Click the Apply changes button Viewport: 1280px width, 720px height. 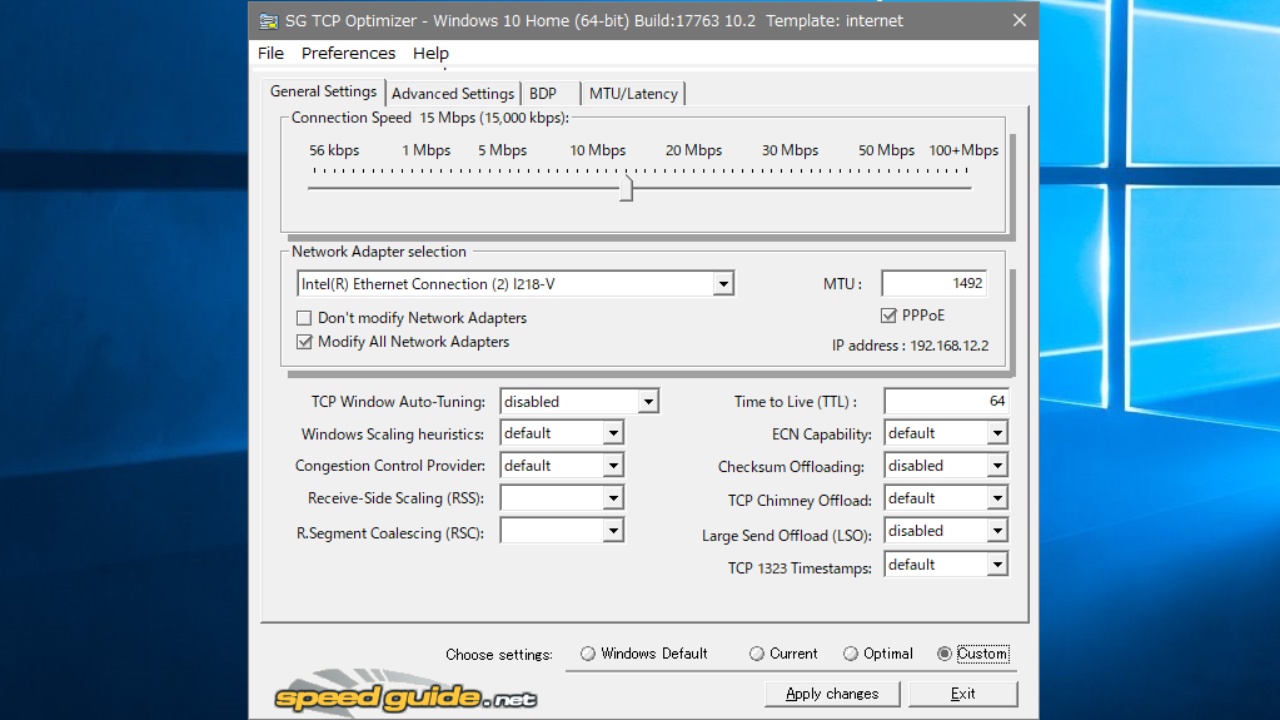coord(832,694)
